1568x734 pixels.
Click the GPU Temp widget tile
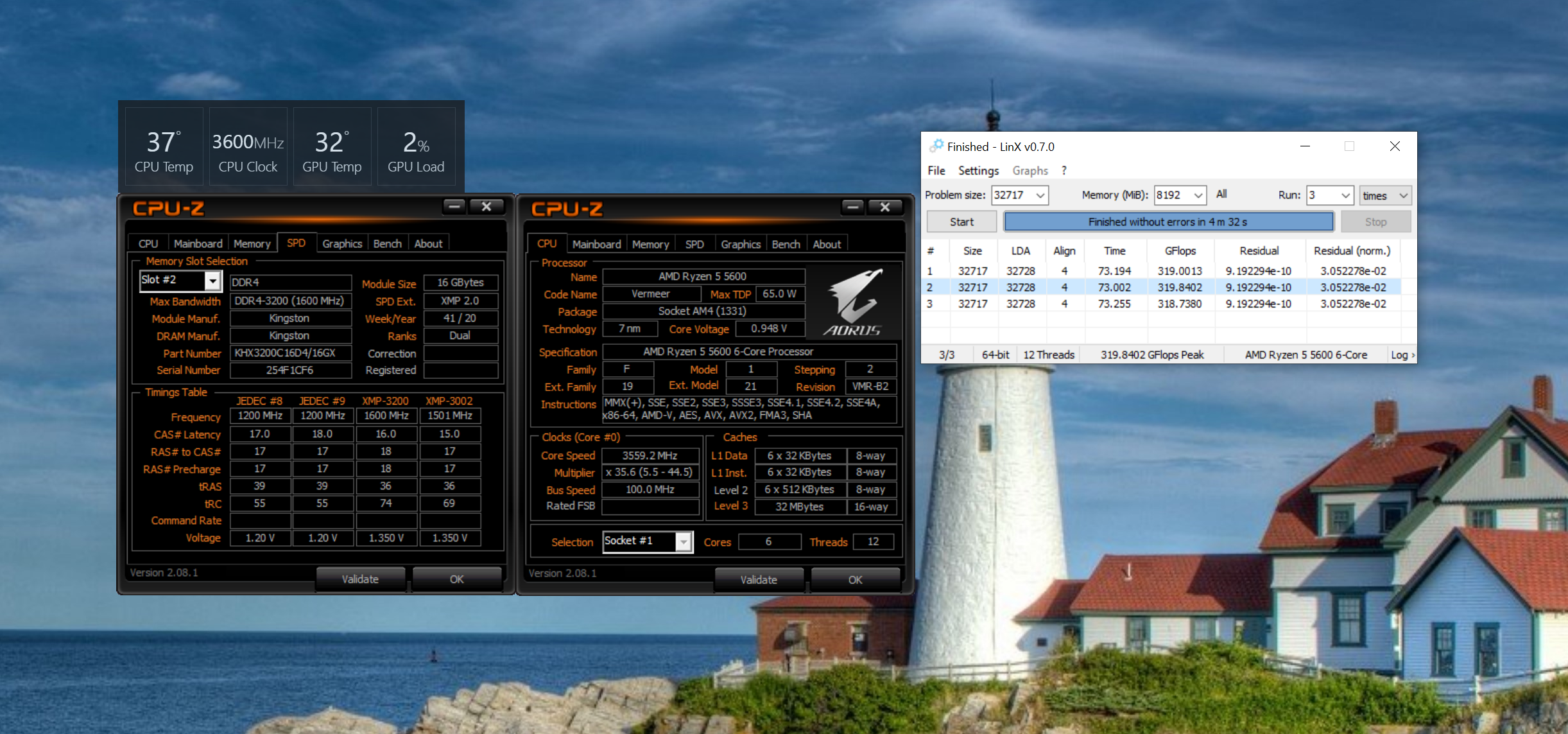332,146
